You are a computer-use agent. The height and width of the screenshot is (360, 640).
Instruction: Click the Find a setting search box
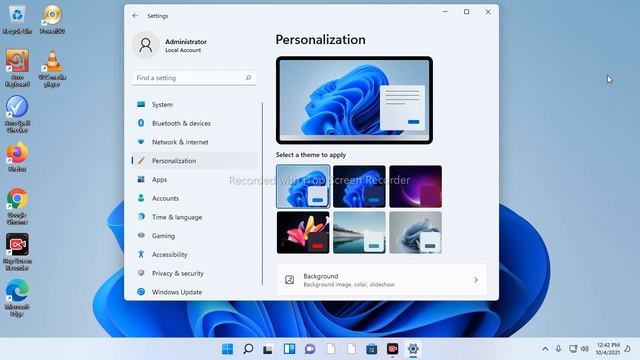tap(194, 78)
